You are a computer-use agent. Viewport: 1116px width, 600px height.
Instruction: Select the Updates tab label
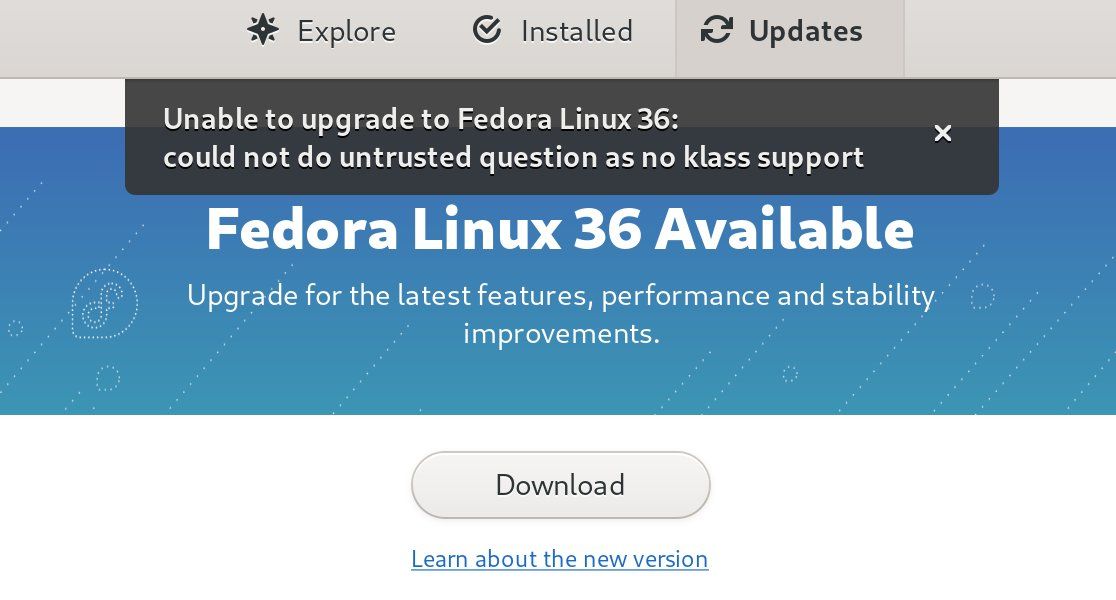[805, 32]
